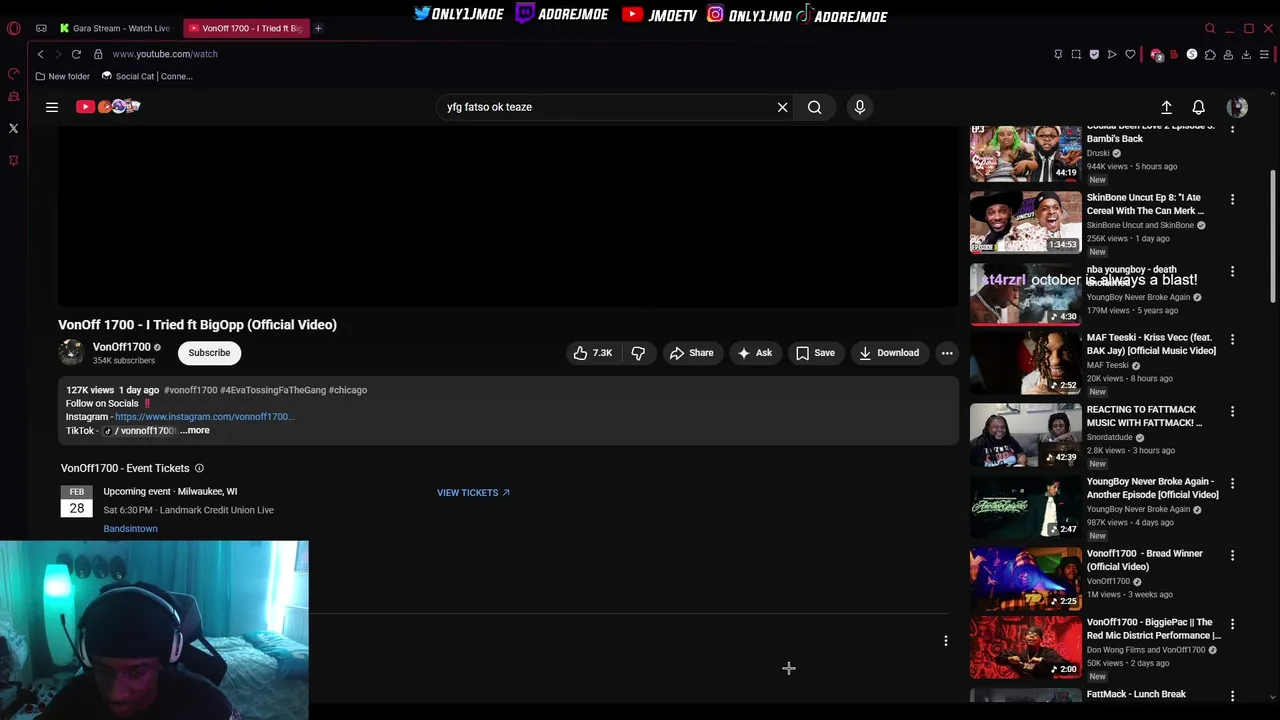
Task: Open options for nba youngboy death video
Action: click(x=1232, y=272)
